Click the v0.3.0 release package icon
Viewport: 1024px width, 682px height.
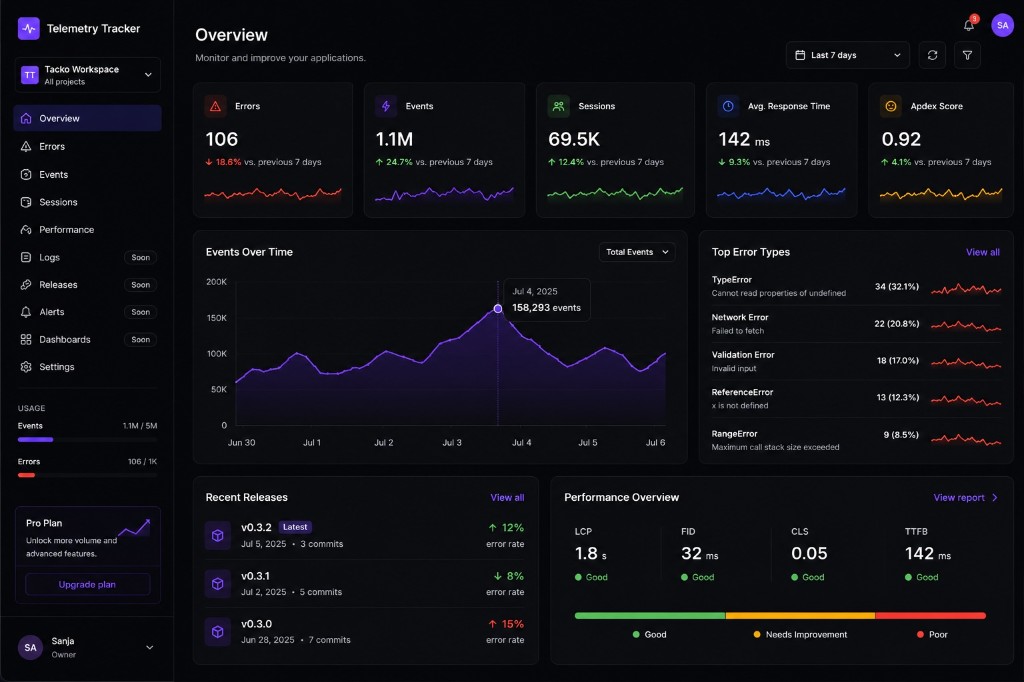pos(218,632)
